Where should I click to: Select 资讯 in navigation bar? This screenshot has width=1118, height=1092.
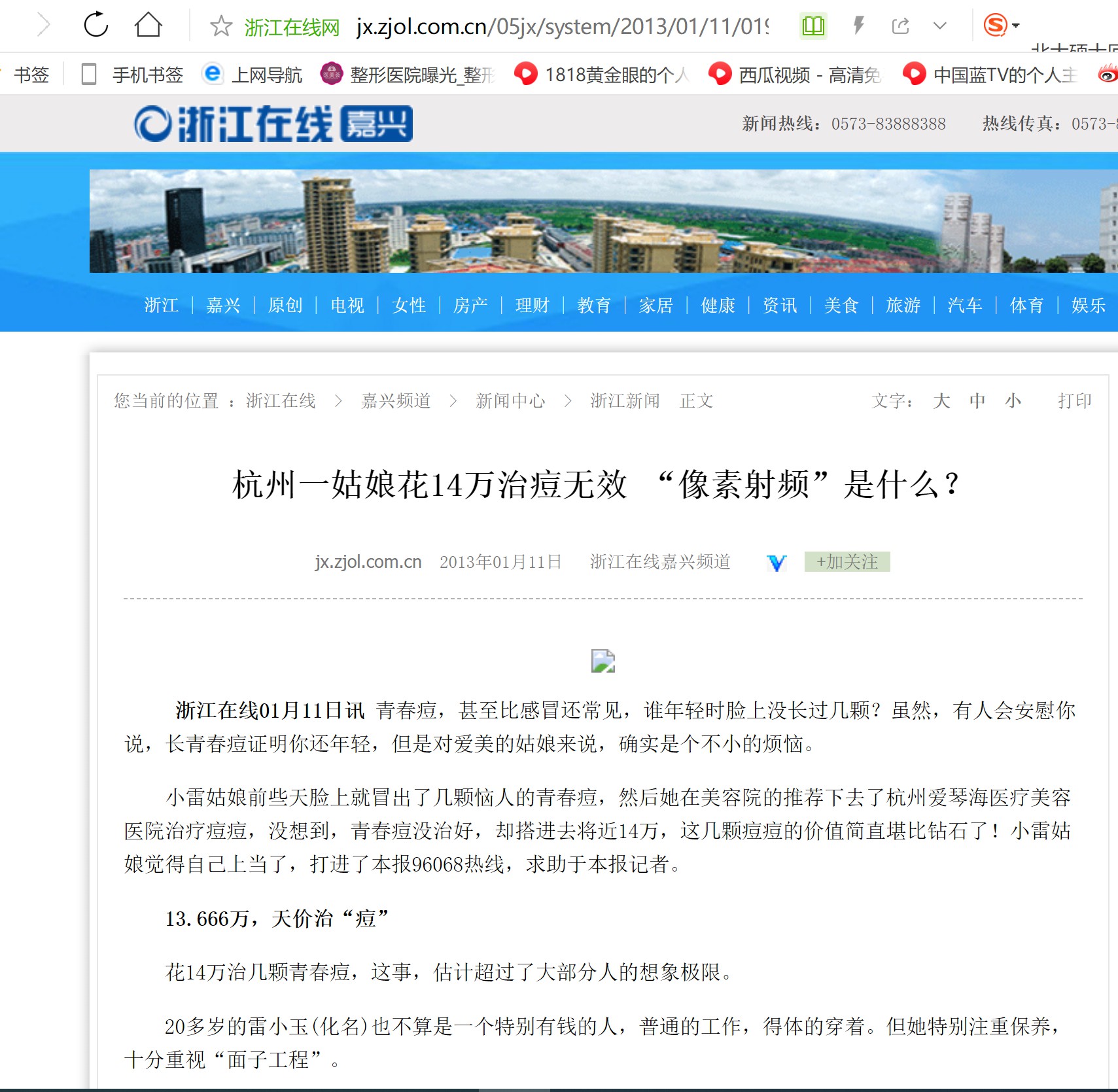[780, 306]
